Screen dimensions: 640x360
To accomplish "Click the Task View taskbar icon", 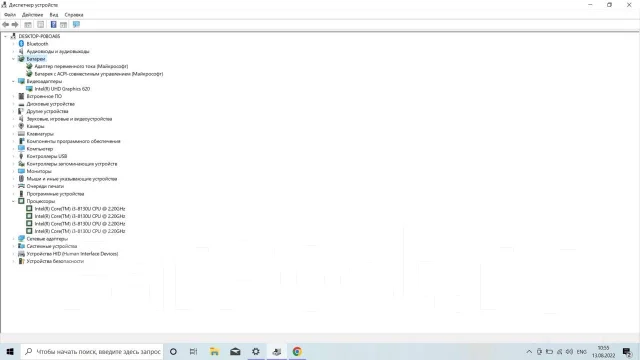I will click(193, 351).
